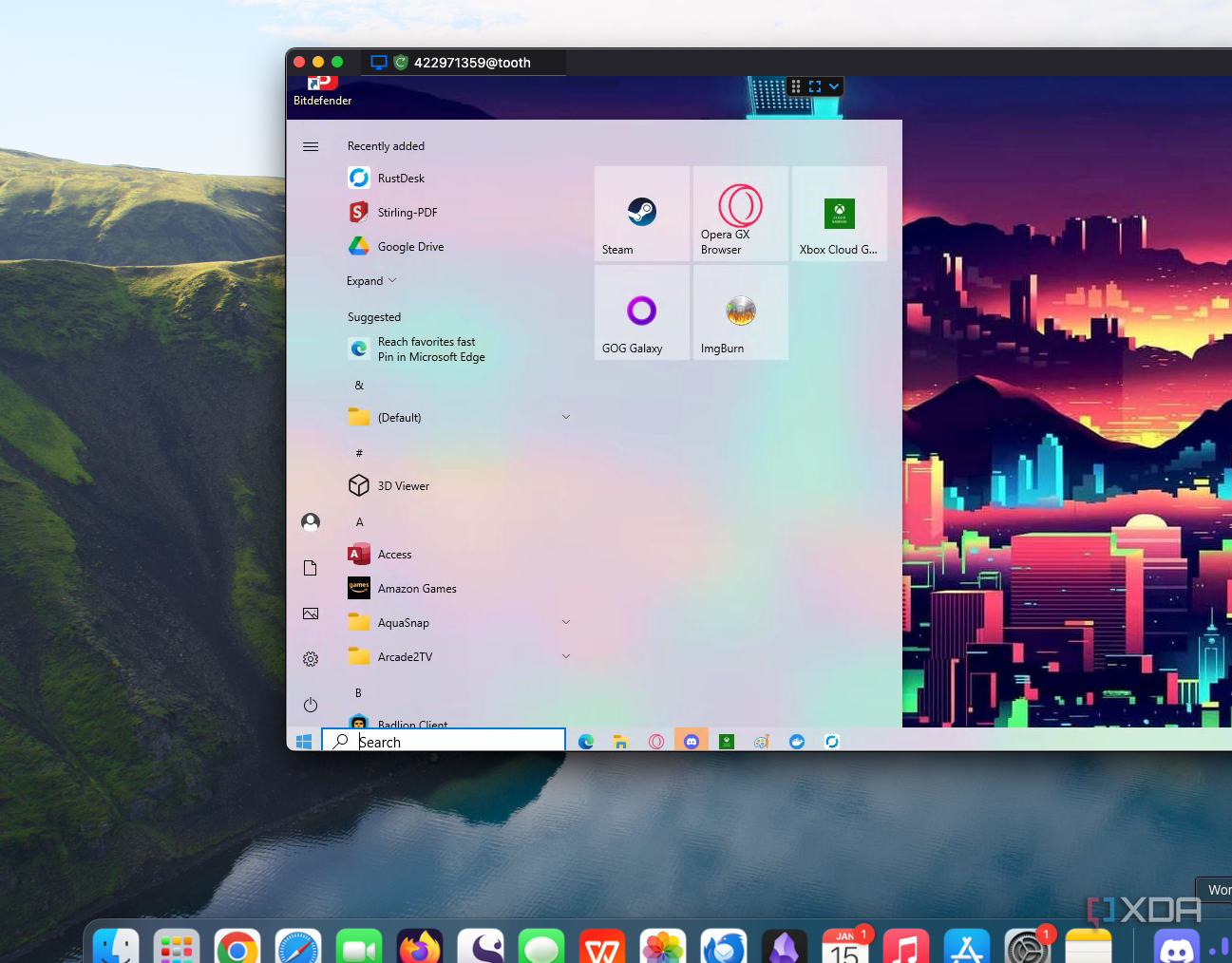
Task: Open the Microsoft Edge suggested pin tip
Action: [460, 349]
